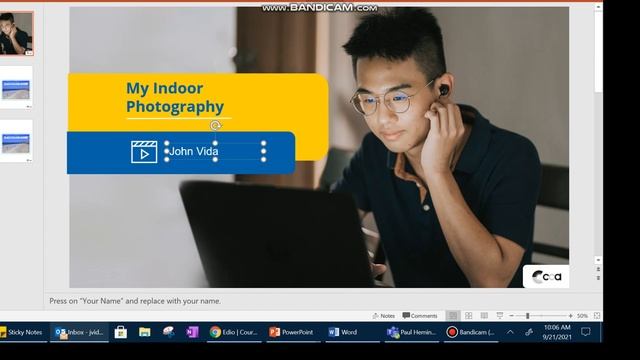The height and width of the screenshot is (360, 640).
Task: Go to the previous slide via scrollbar button
Action: 598,269
